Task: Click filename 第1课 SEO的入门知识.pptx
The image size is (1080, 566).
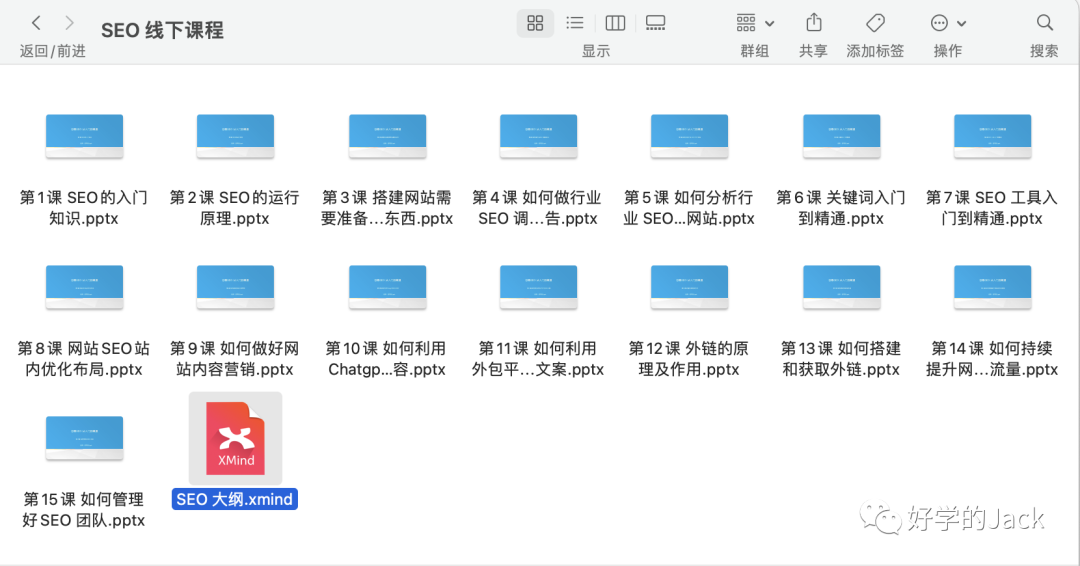Action: click(x=84, y=208)
